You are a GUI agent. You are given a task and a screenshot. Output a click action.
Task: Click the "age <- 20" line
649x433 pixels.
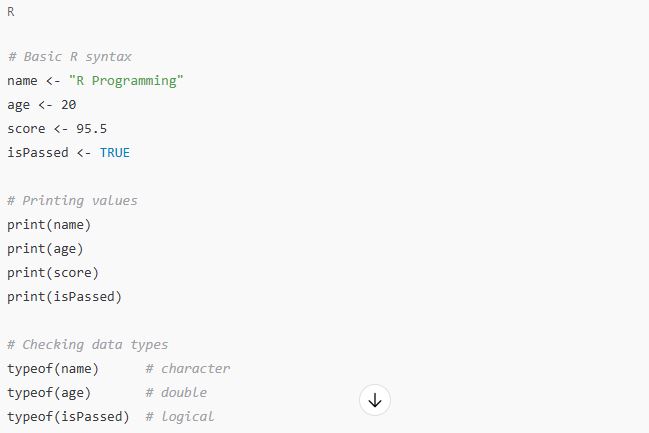pos(42,105)
